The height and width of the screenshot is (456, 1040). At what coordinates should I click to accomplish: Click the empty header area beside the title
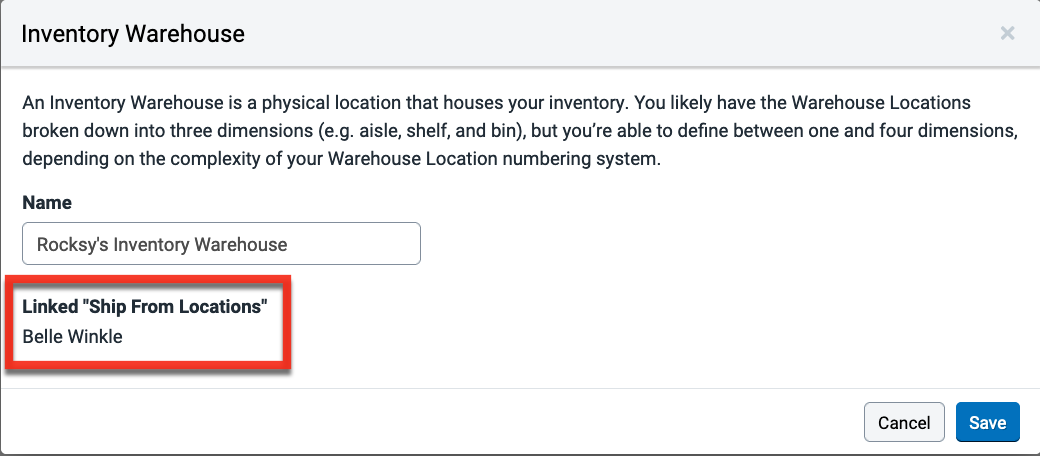(600, 34)
